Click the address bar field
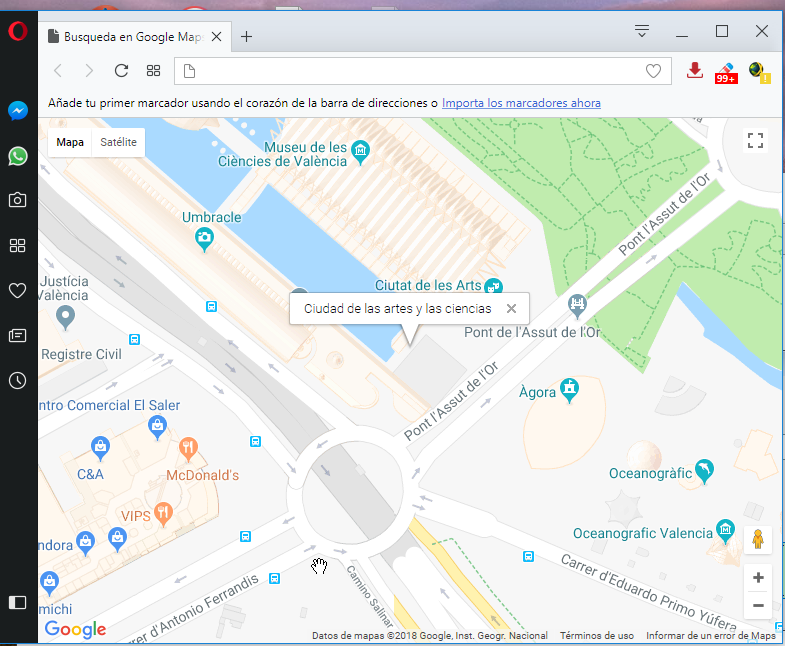 click(x=423, y=71)
